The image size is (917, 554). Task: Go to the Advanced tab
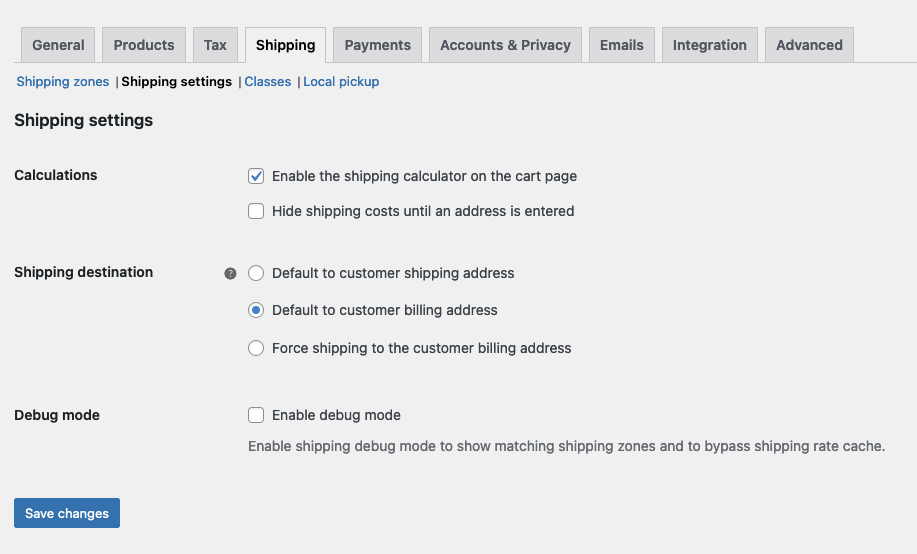click(x=809, y=45)
